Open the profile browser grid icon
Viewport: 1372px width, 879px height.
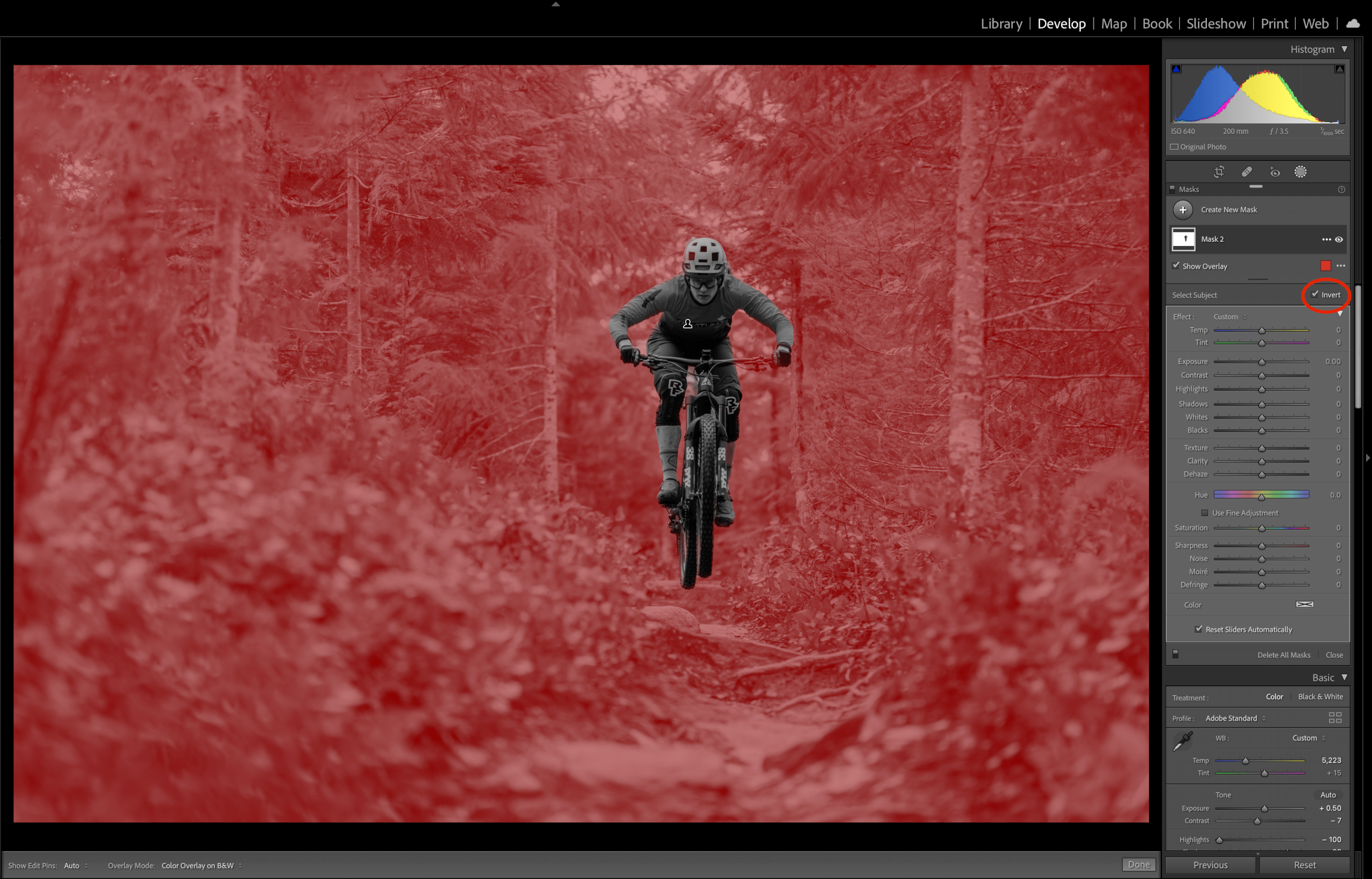pyautogui.click(x=1335, y=718)
